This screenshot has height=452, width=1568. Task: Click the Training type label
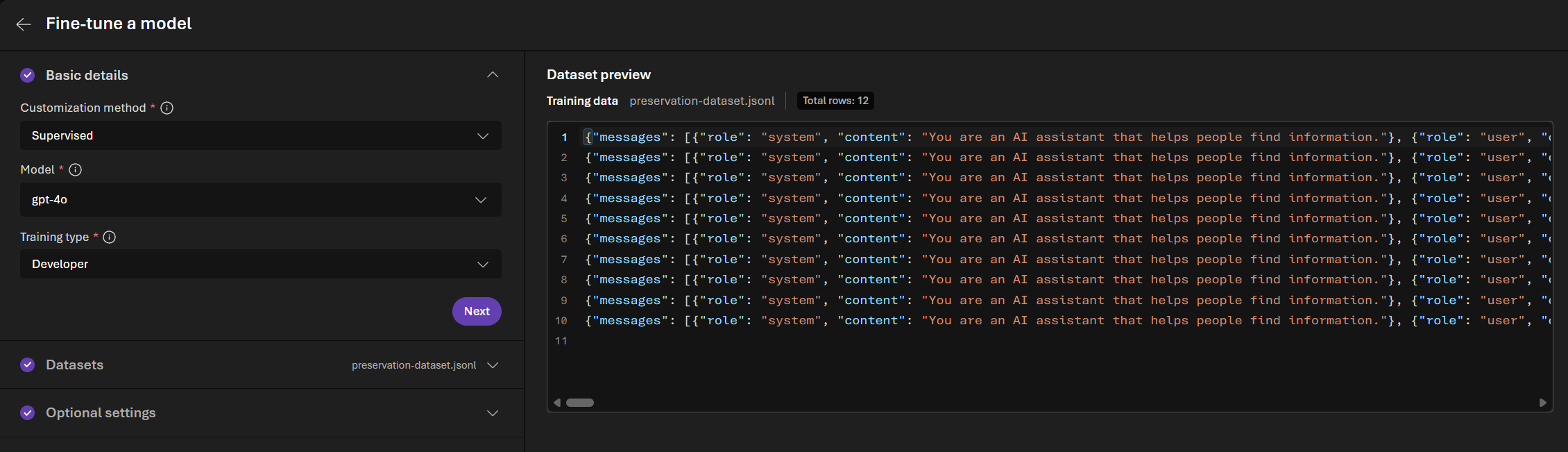(55, 237)
